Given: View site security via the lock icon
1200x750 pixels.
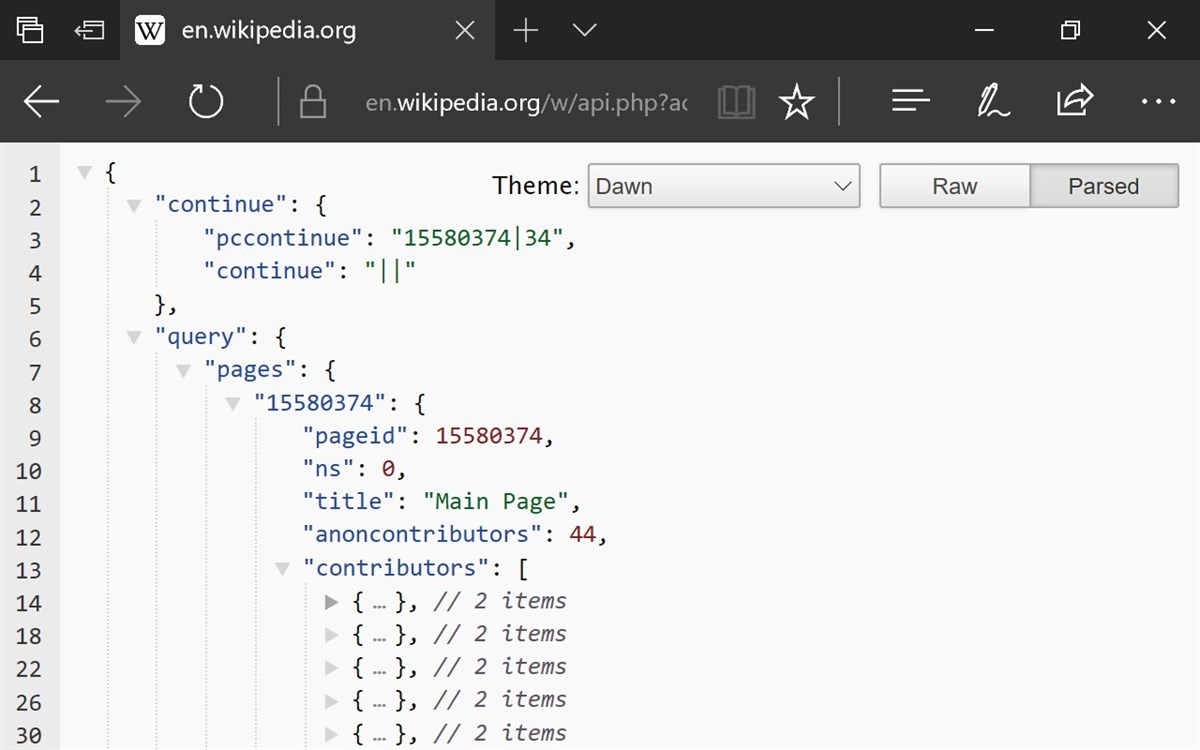Looking at the screenshot, I should click(x=313, y=101).
